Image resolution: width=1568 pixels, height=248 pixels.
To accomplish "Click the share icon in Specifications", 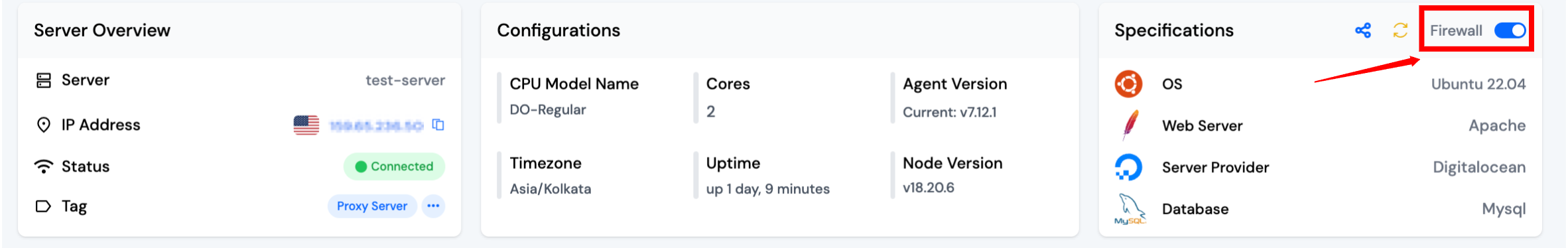I will (x=1363, y=31).
